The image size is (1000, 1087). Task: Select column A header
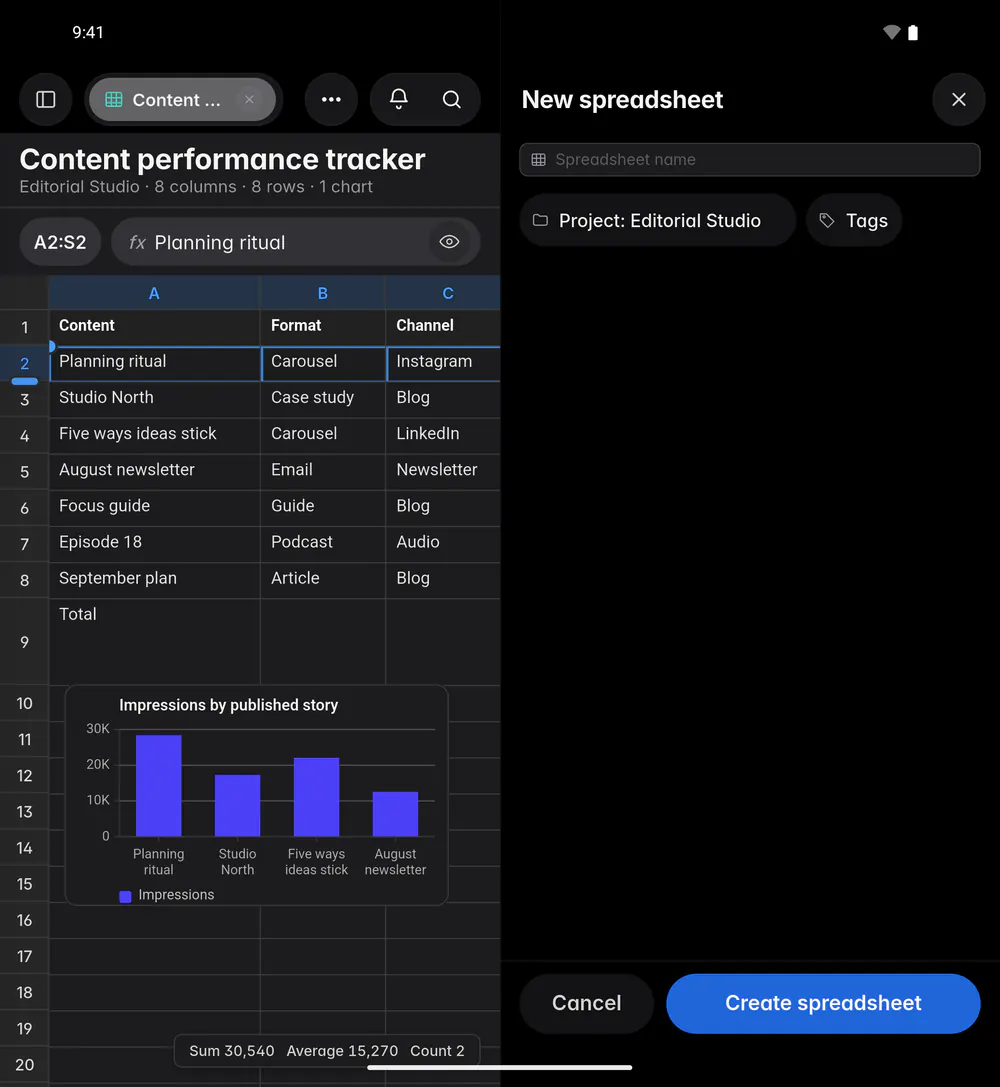(x=155, y=293)
